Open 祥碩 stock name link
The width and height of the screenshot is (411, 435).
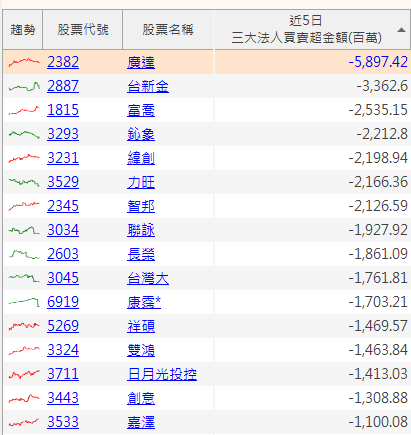[141, 326]
